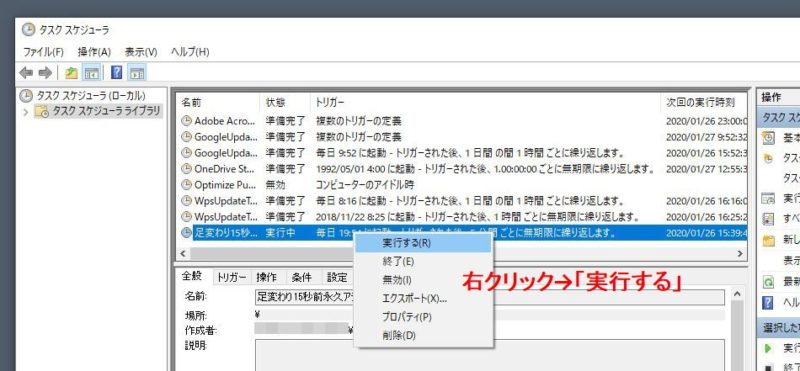800x371 pixels.
Task: Click the clock icon of the OneDrive St... task
Action: pos(187,168)
